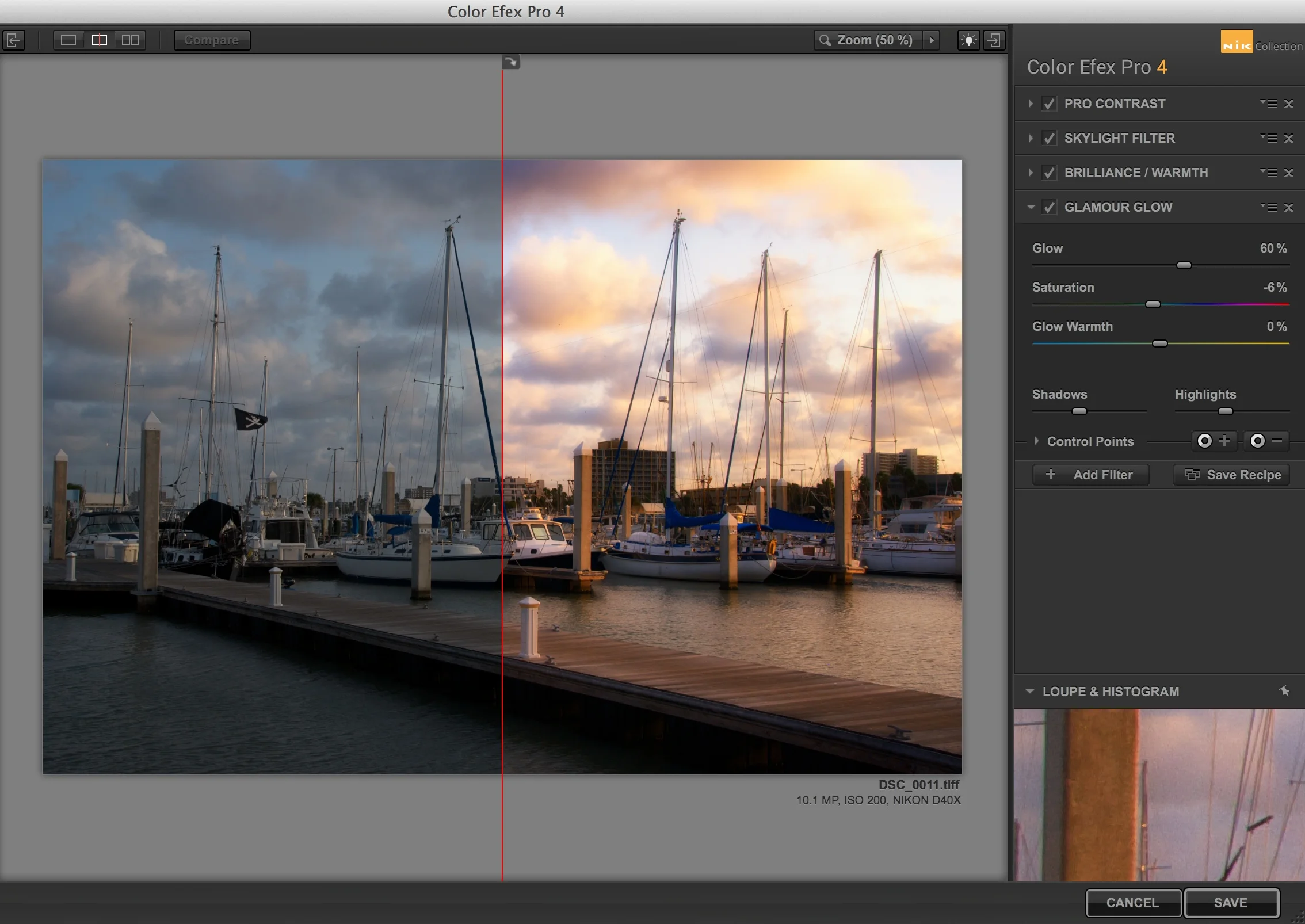Click the '10.1 MP, ISO 200, NIKON D40X' text
This screenshot has height=924, width=1305.
[x=879, y=800]
